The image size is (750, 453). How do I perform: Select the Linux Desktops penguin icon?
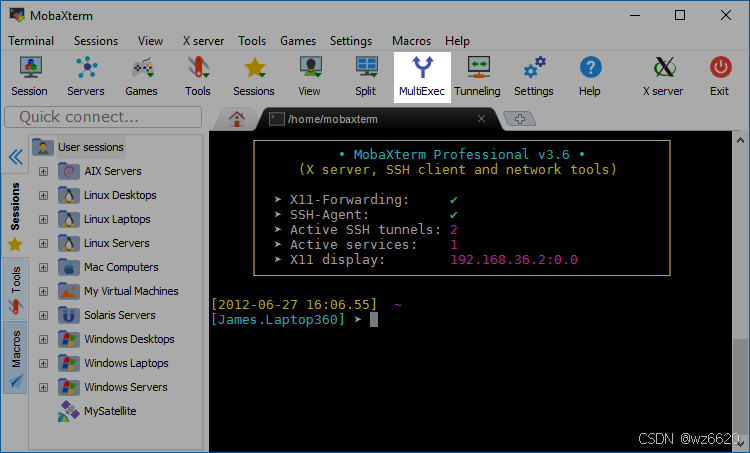point(68,195)
